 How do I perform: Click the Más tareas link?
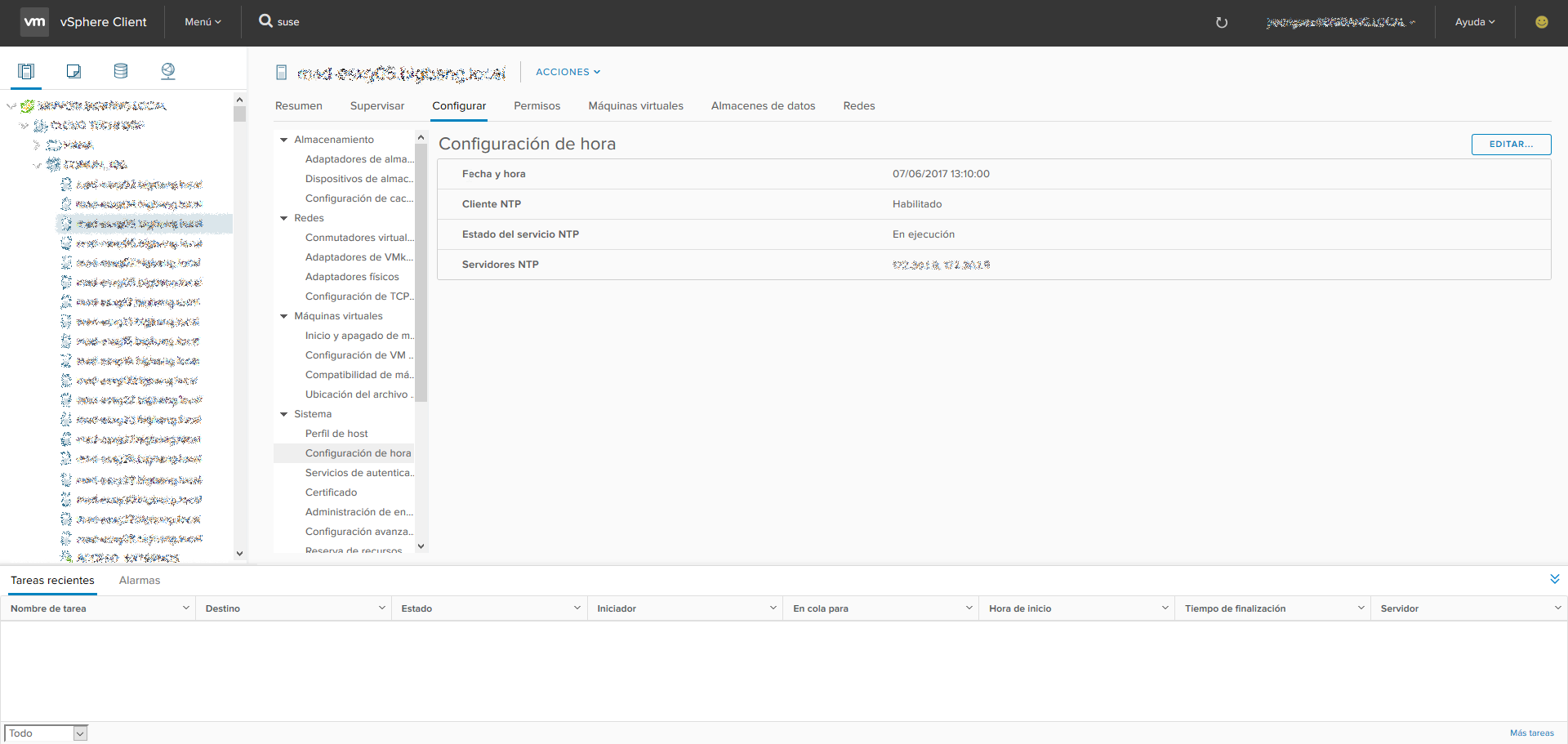1531,733
